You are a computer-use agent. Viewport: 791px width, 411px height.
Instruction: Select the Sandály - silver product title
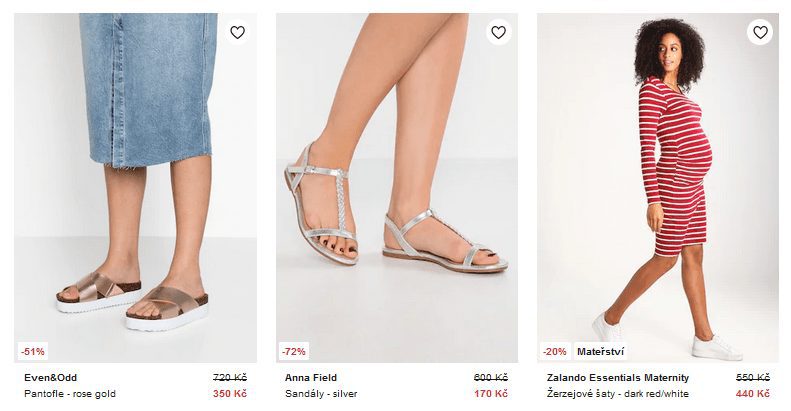click(x=321, y=394)
